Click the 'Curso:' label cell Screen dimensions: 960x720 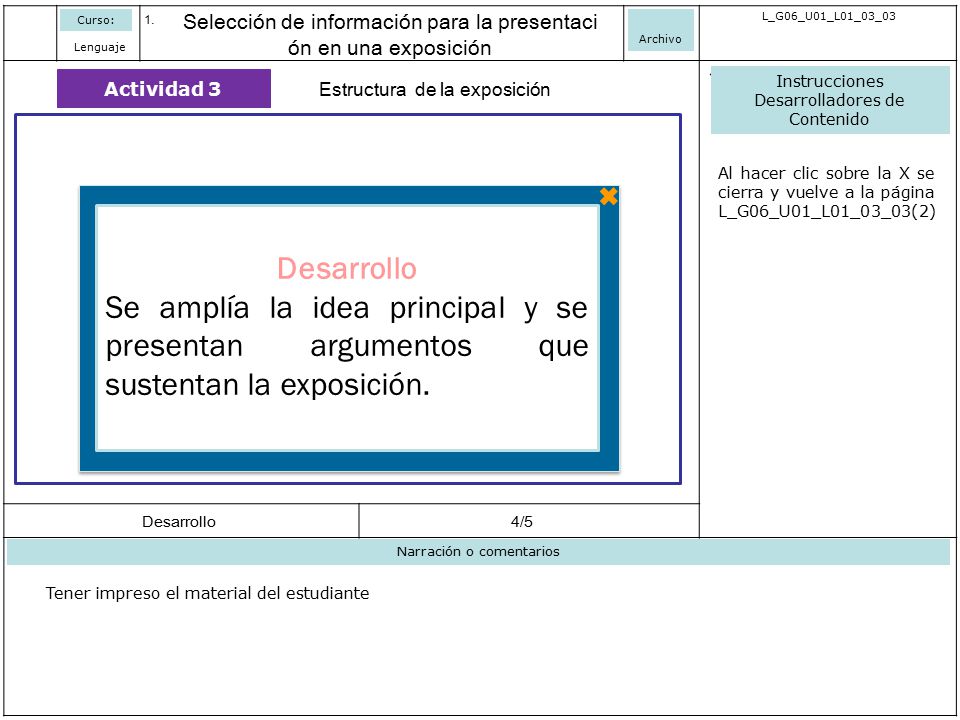click(96, 20)
